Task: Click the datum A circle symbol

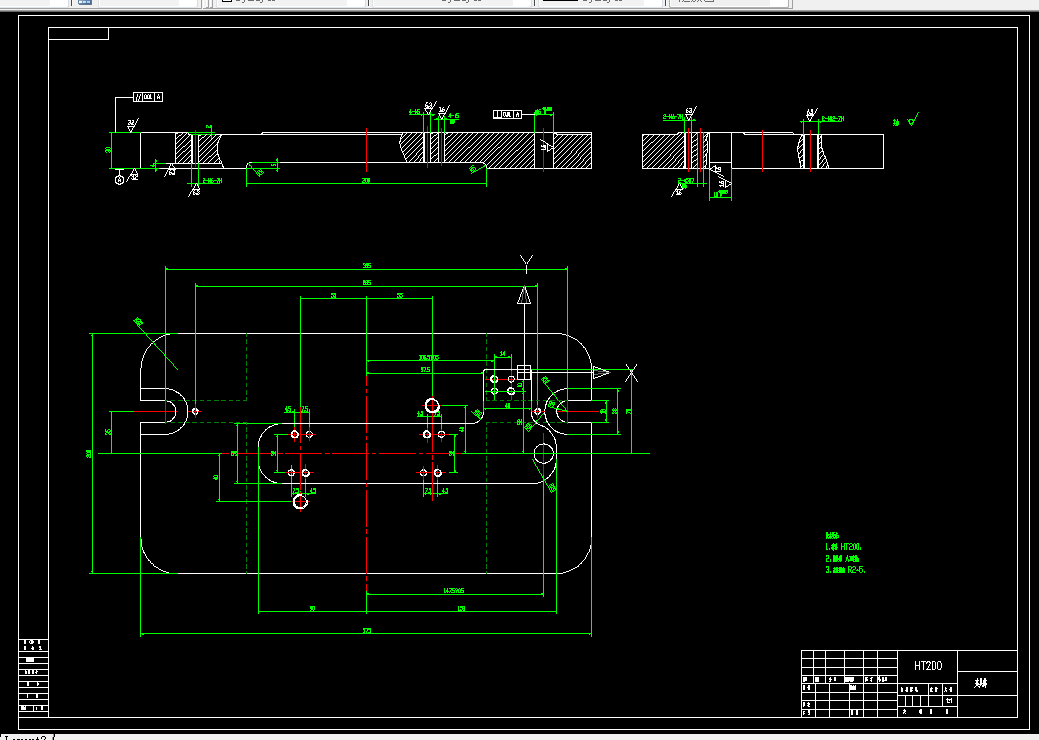Action: pos(119,180)
